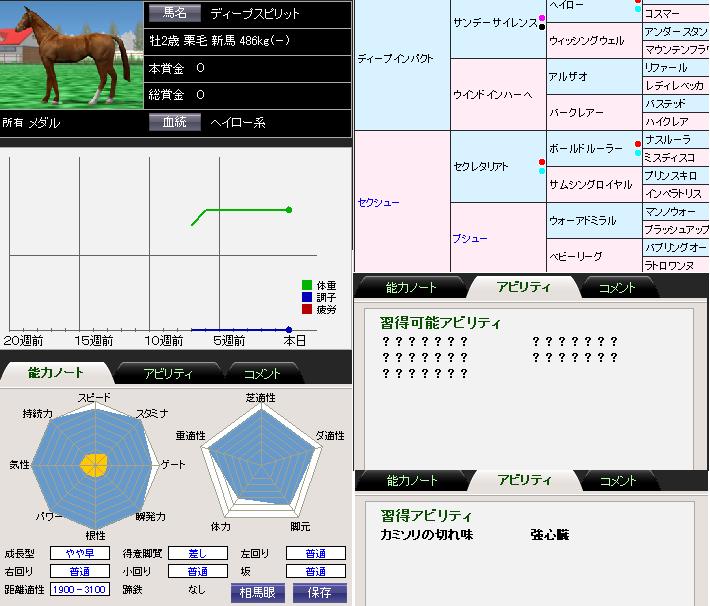Select コメント tab above 習得可能アビリティ panel
Screen dimensions: 710x606
coord(617,288)
